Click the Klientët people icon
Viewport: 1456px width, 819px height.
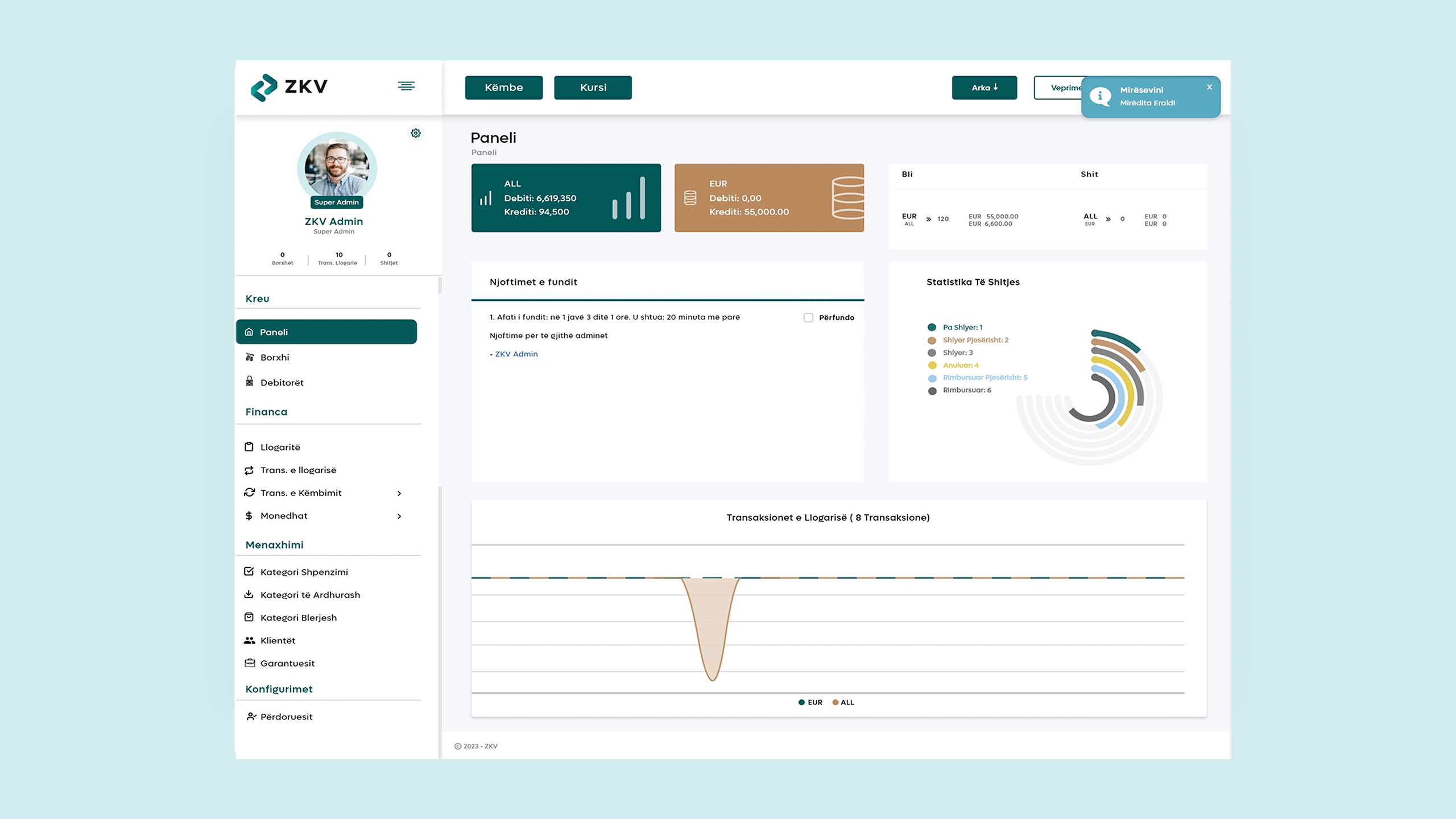(249, 640)
